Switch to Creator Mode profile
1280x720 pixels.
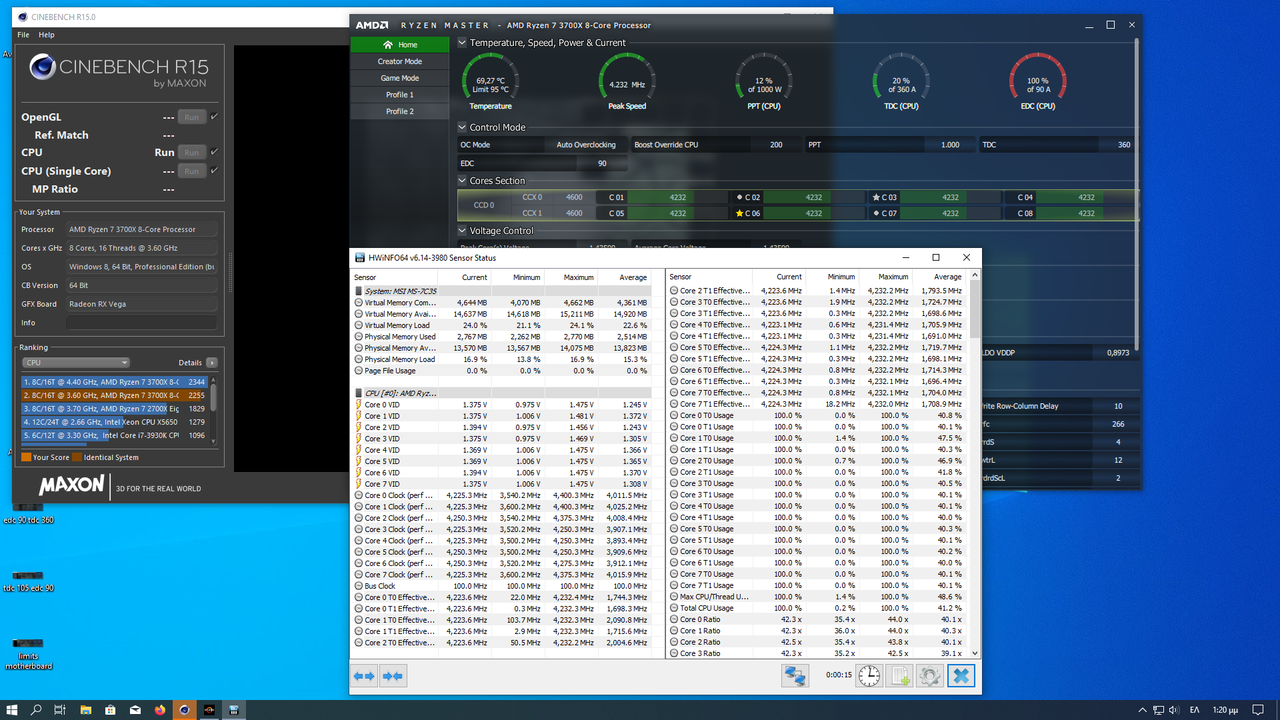(x=399, y=61)
